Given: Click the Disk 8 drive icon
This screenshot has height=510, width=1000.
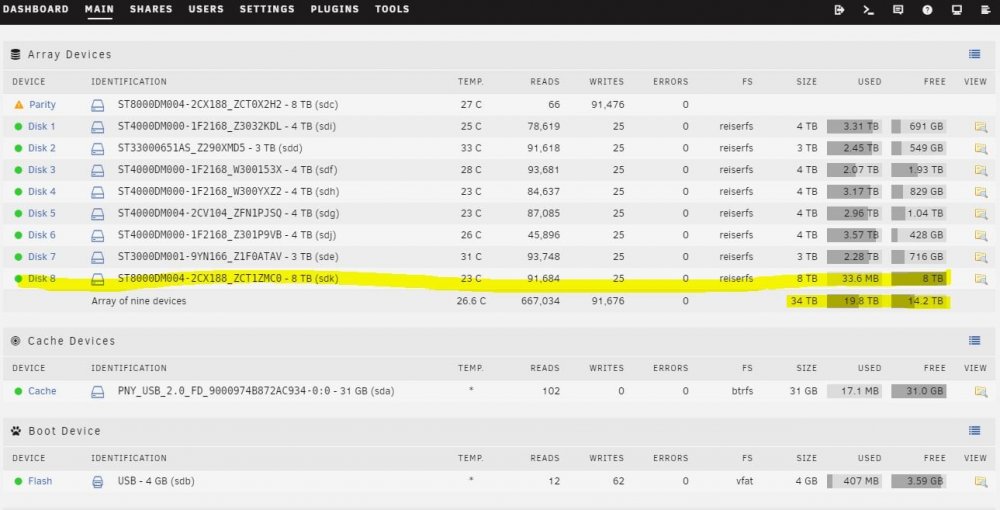Looking at the screenshot, I should coord(98,279).
